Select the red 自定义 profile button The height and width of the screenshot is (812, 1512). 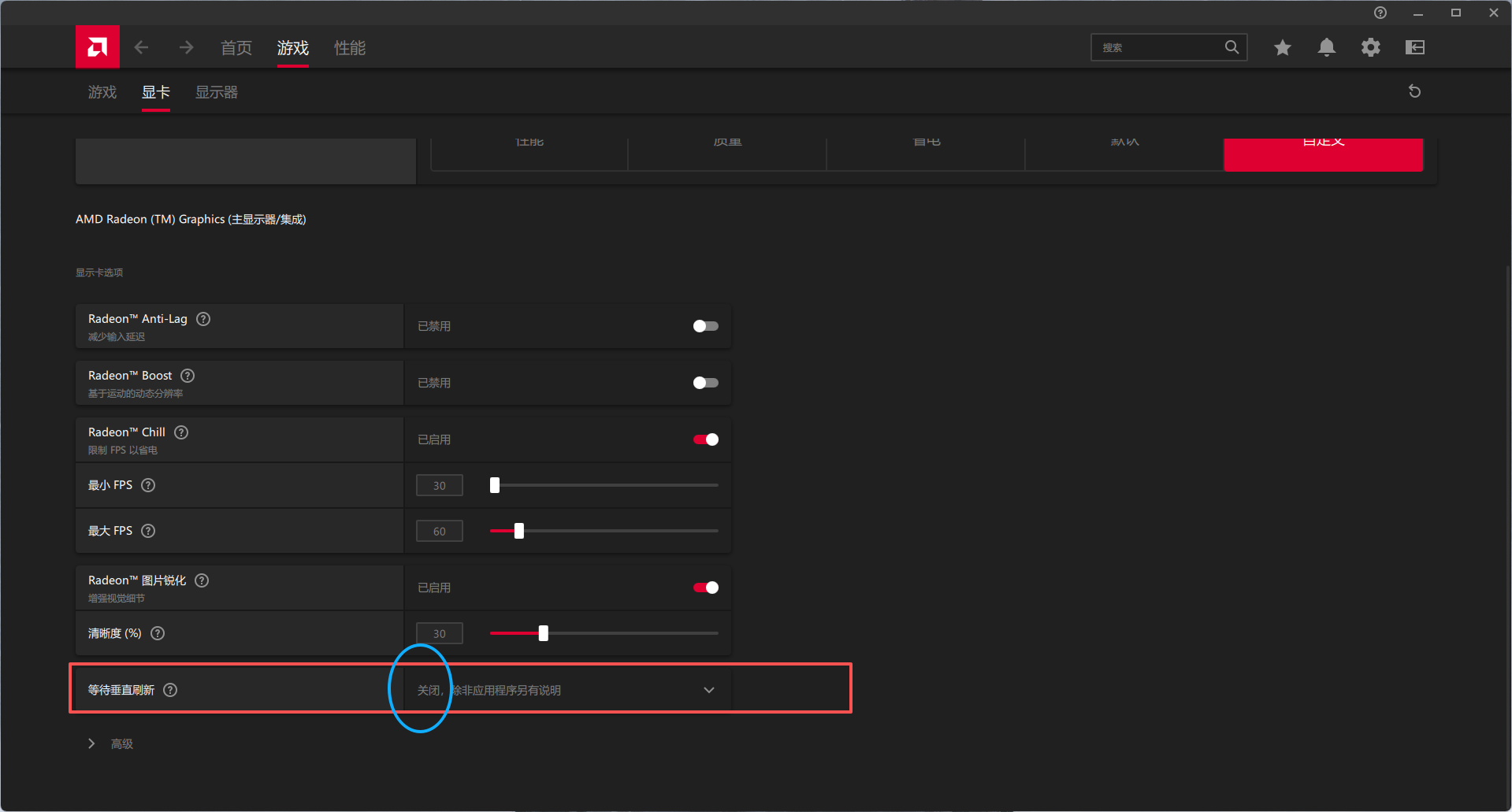pos(1323,154)
